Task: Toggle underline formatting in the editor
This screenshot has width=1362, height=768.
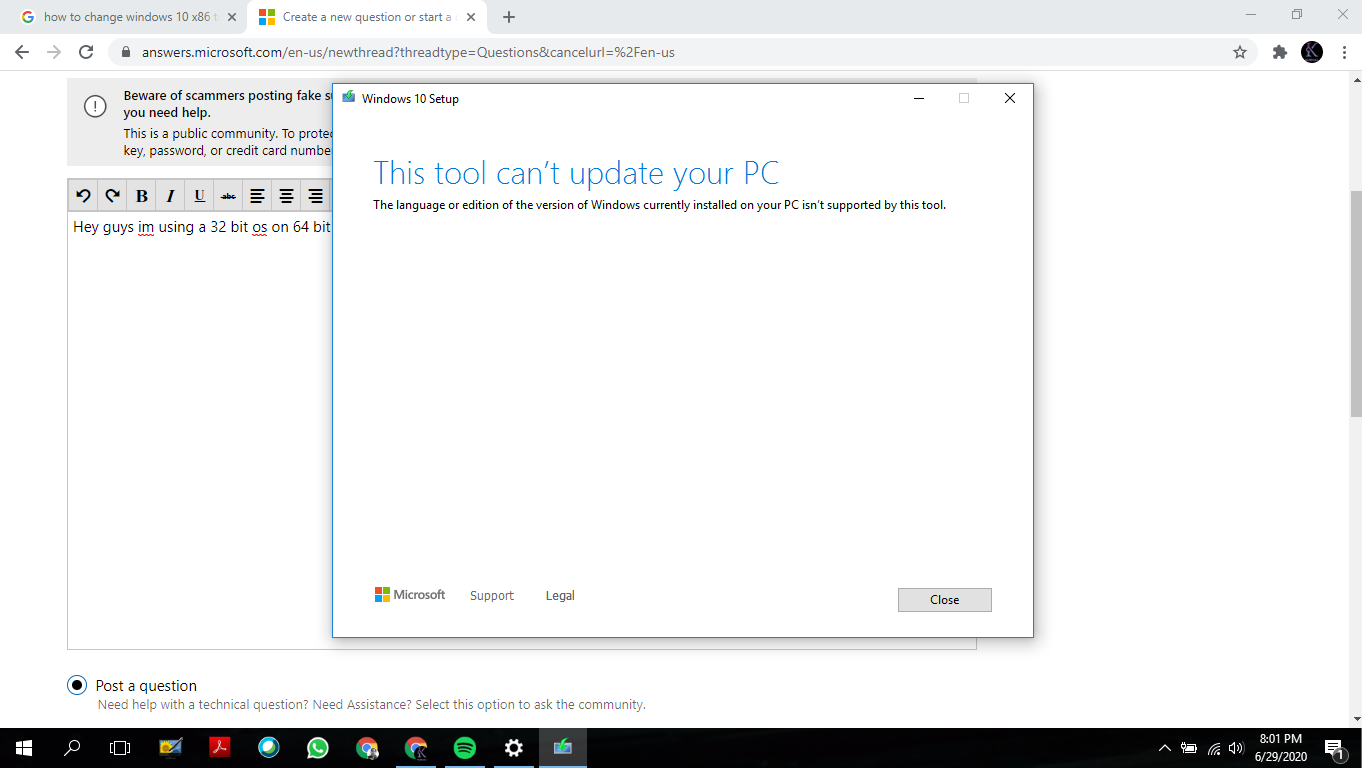Action: coord(199,195)
